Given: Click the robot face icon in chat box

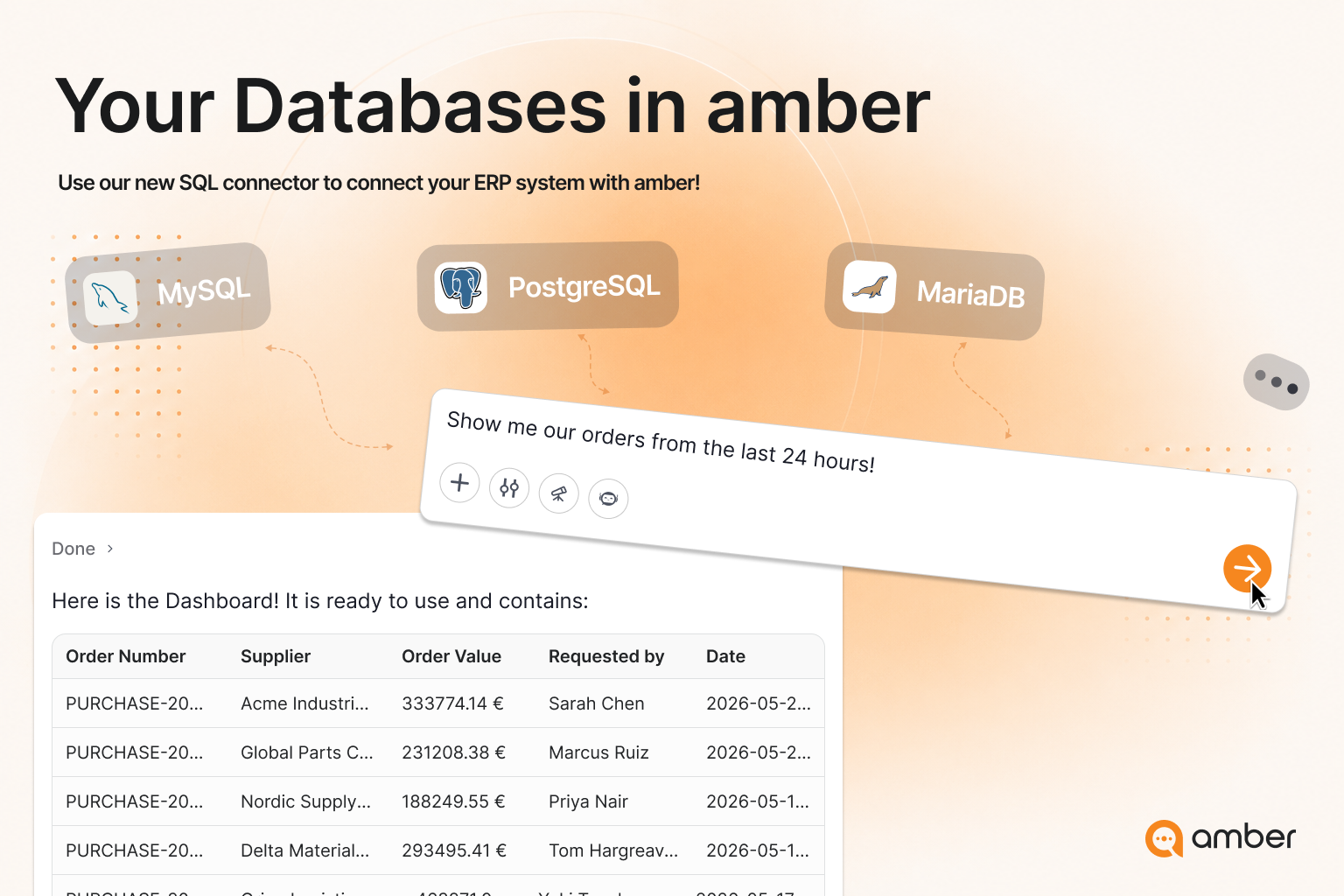Looking at the screenshot, I should click(x=608, y=499).
